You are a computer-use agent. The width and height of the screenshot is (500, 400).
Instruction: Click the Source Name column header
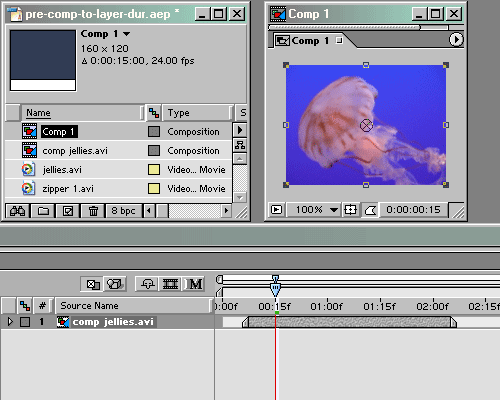pyautogui.click(x=133, y=306)
